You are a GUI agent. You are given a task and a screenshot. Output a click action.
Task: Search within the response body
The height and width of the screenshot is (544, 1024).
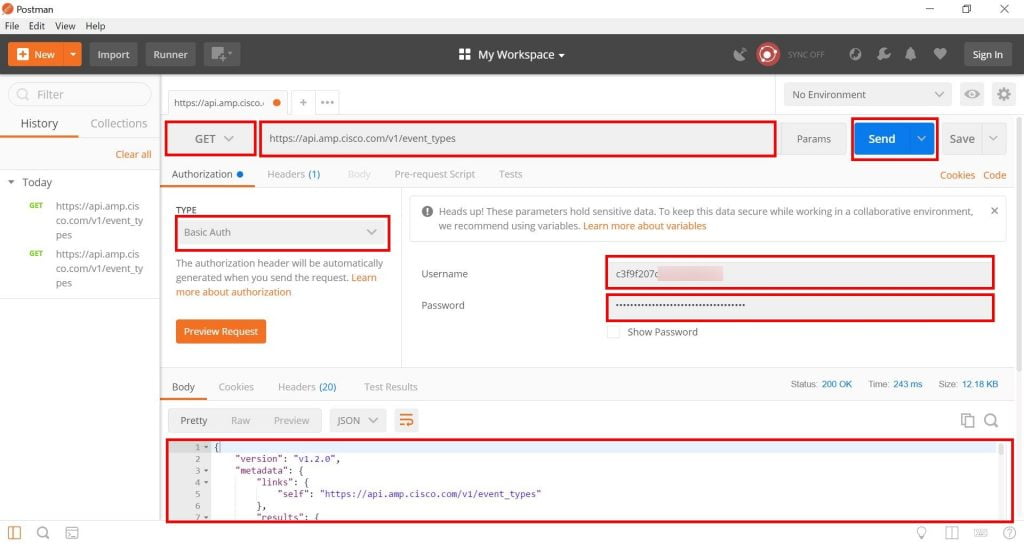click(x=991, y=421)
